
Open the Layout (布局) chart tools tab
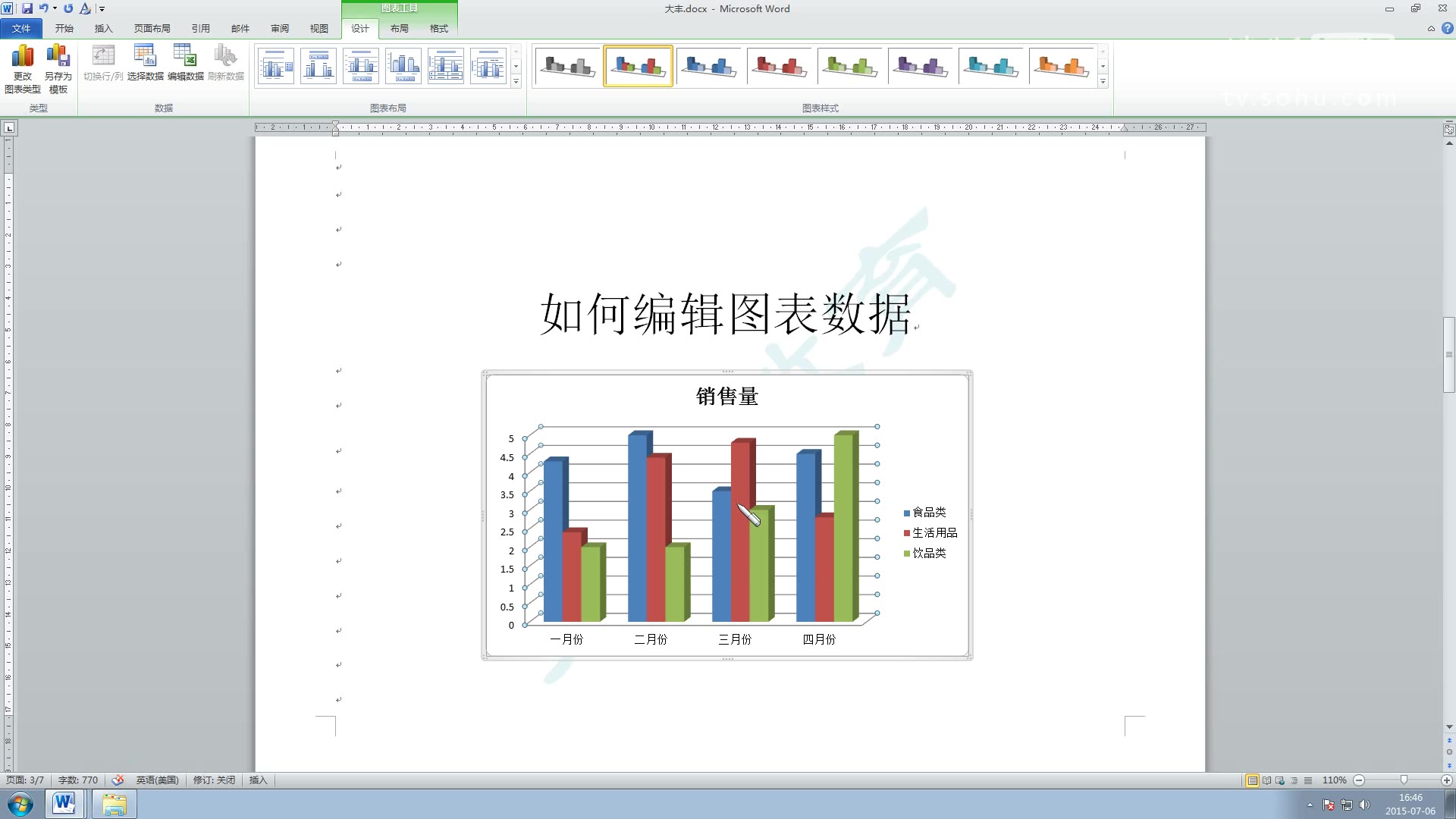click(x=399, y=28)
